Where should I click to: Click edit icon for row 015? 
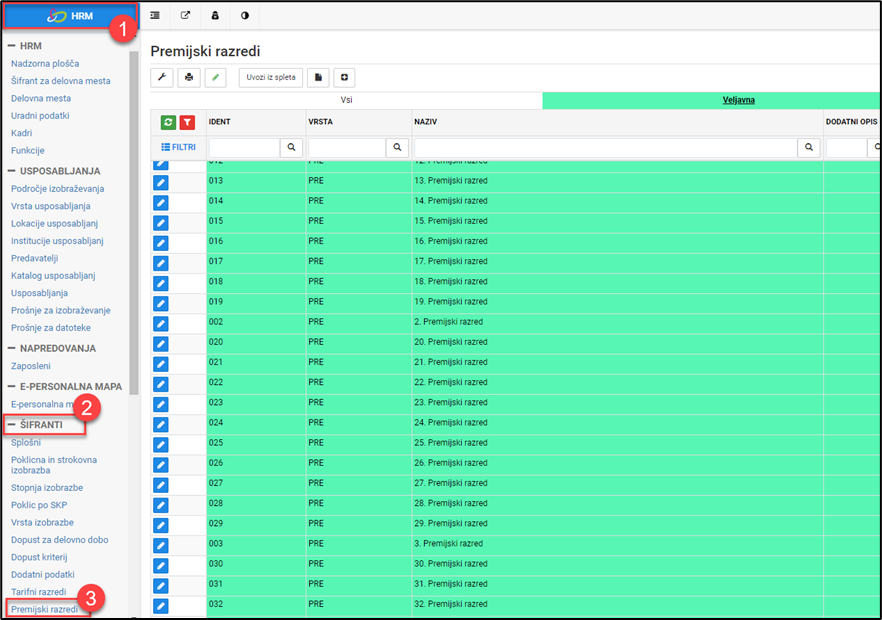[x=161, y=223]
